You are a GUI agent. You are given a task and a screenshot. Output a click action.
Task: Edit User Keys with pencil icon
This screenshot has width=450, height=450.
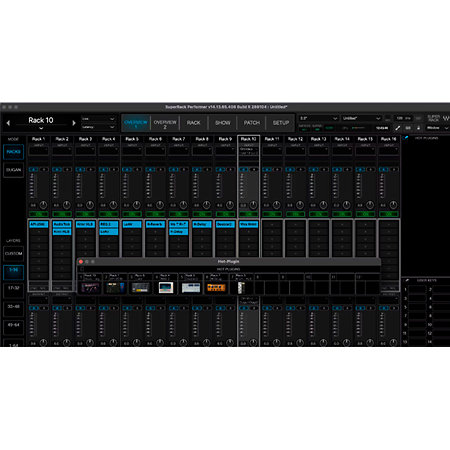click(x=407, y=280)
